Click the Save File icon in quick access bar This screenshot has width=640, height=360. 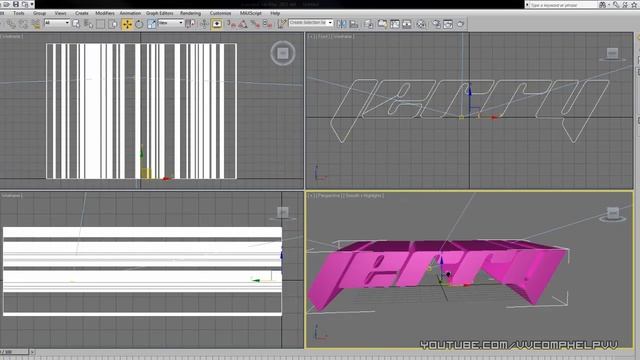(x=16, y=4)
